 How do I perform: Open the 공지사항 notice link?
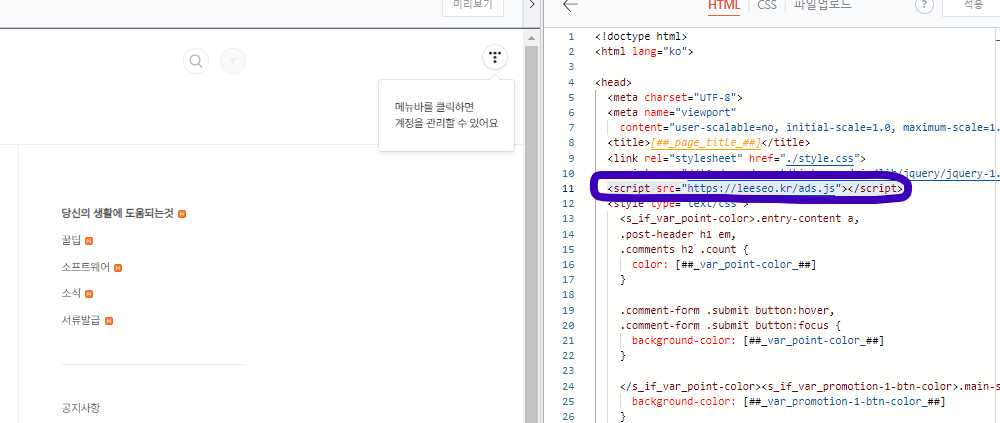click(x=81, y=408)
